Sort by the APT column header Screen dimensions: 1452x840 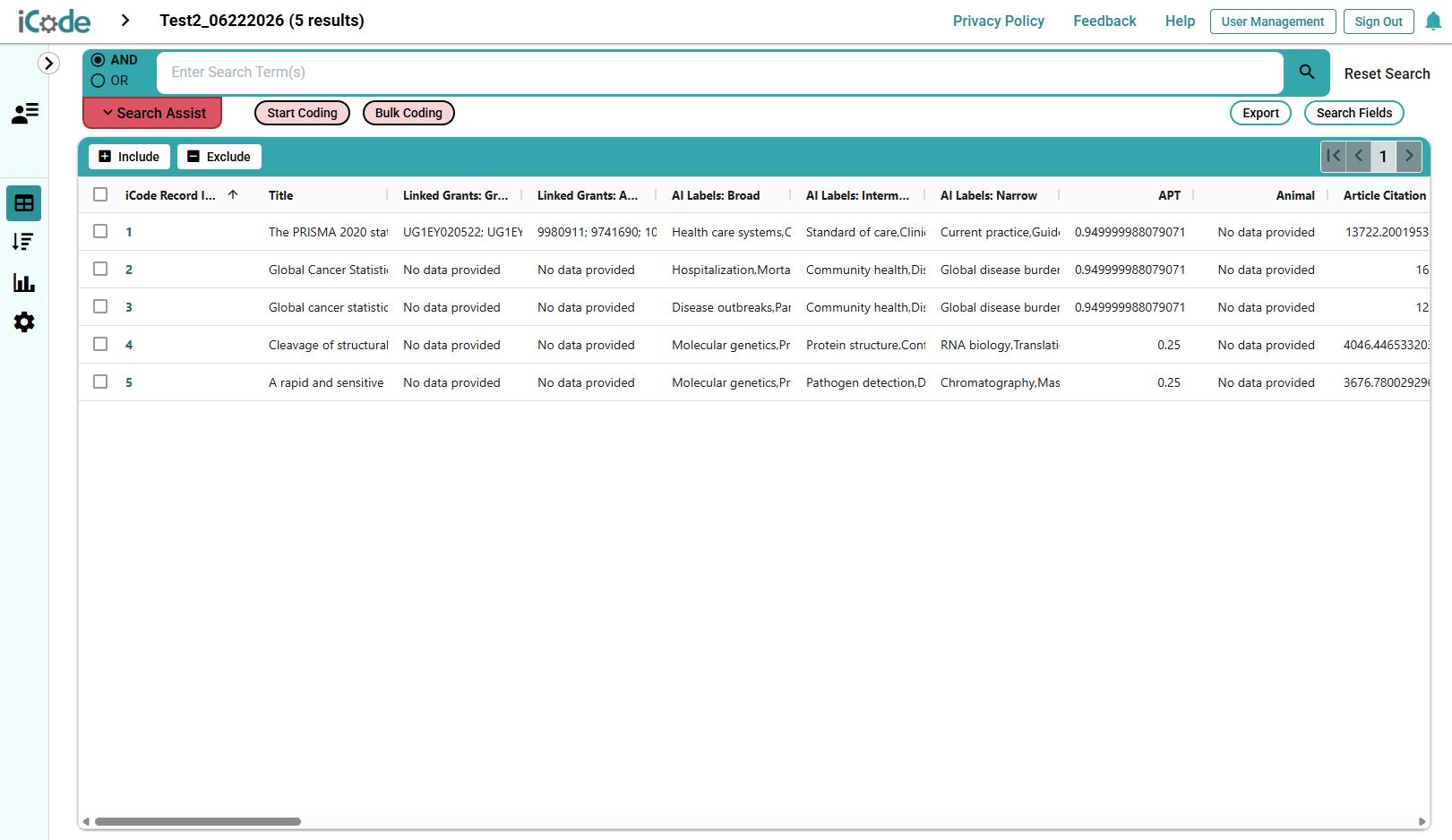coord(1169,195)
